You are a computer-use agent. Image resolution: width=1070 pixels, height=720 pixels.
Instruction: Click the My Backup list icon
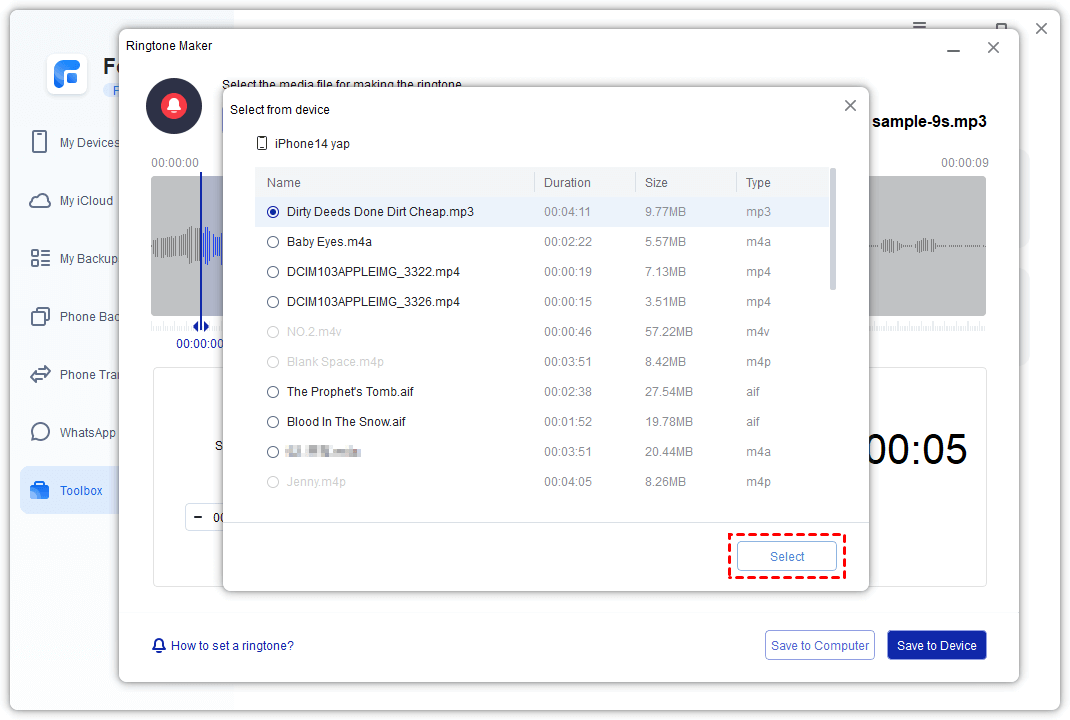click(40, 258)
